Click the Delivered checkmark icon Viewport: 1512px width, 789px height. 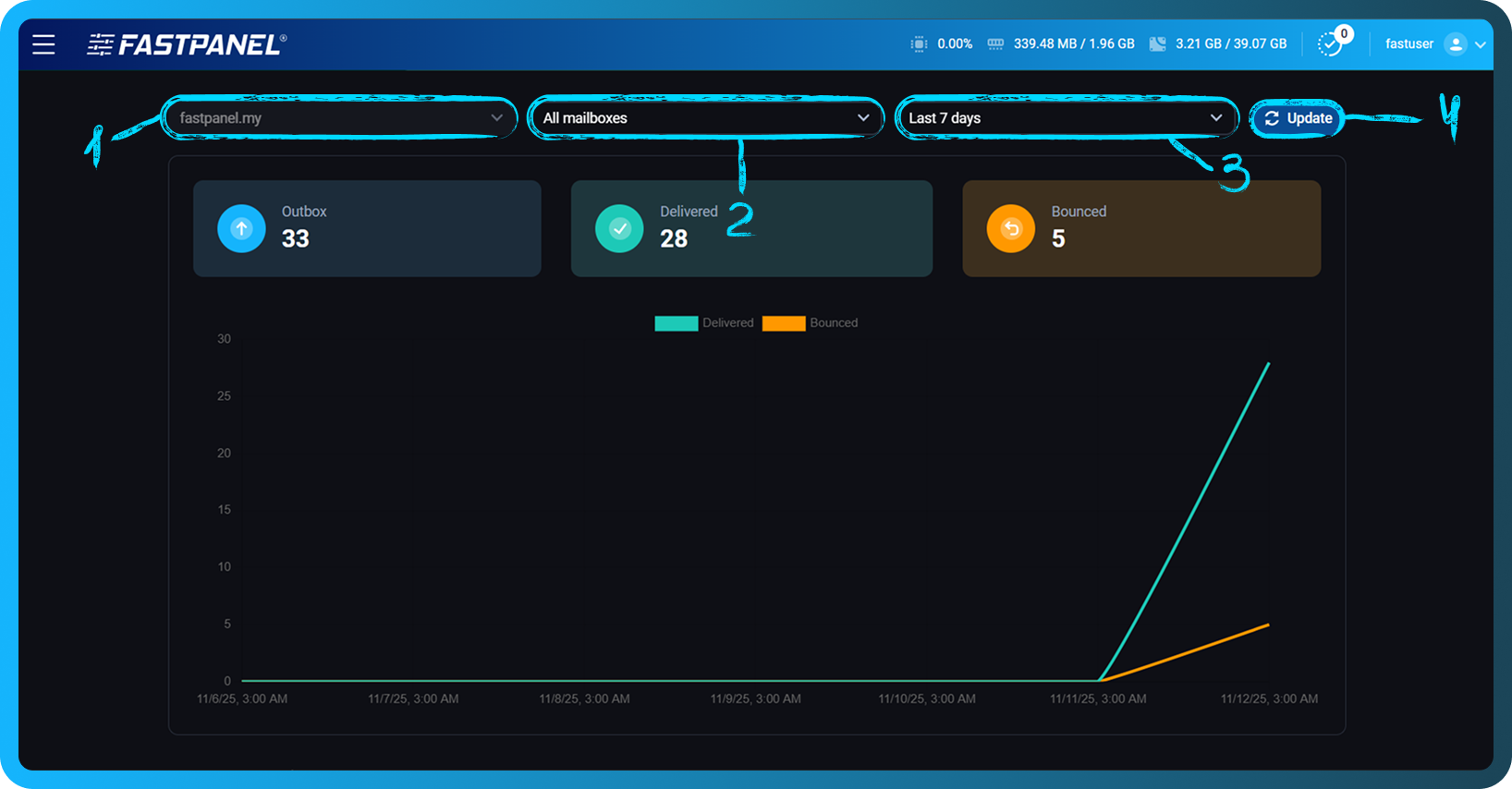click(619, 228)
